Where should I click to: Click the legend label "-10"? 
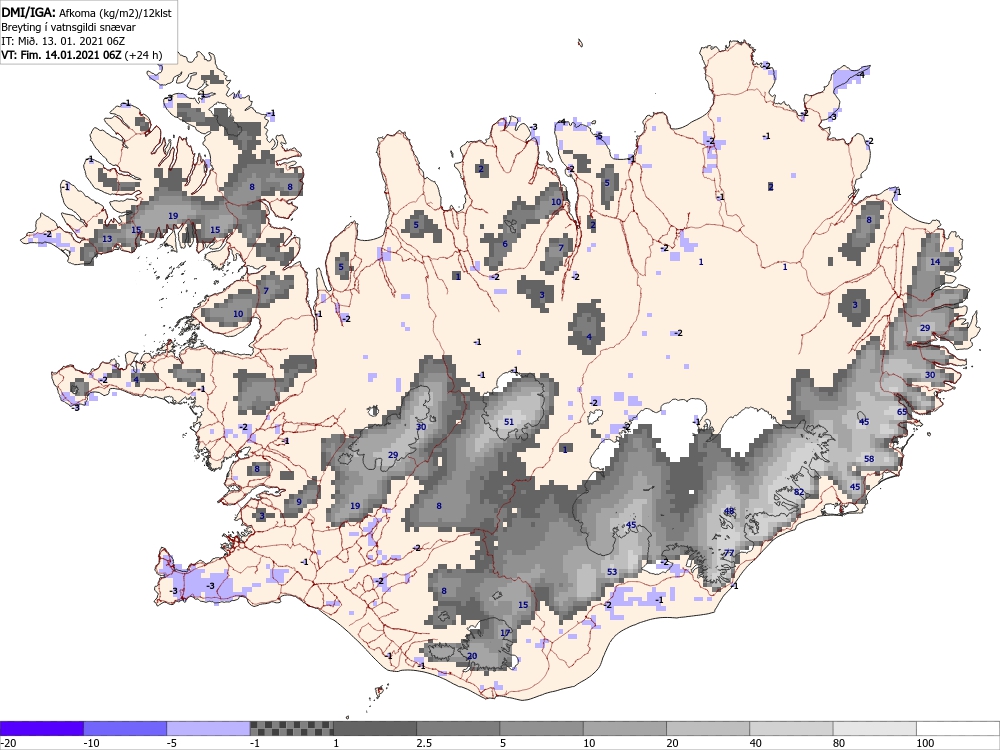pyautogui.click(x=92, y=743)
